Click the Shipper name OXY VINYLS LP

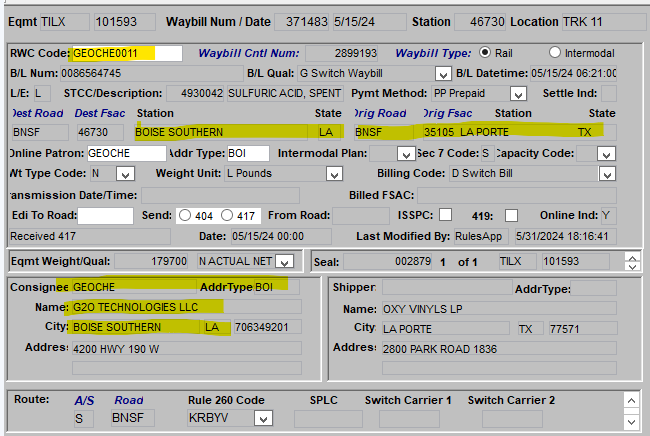[499, 309]
